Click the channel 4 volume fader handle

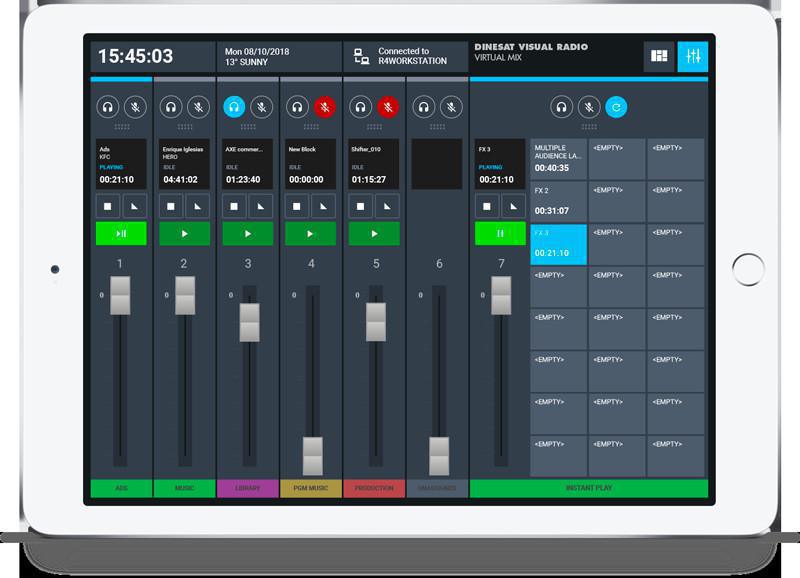[x=313, y=456]
